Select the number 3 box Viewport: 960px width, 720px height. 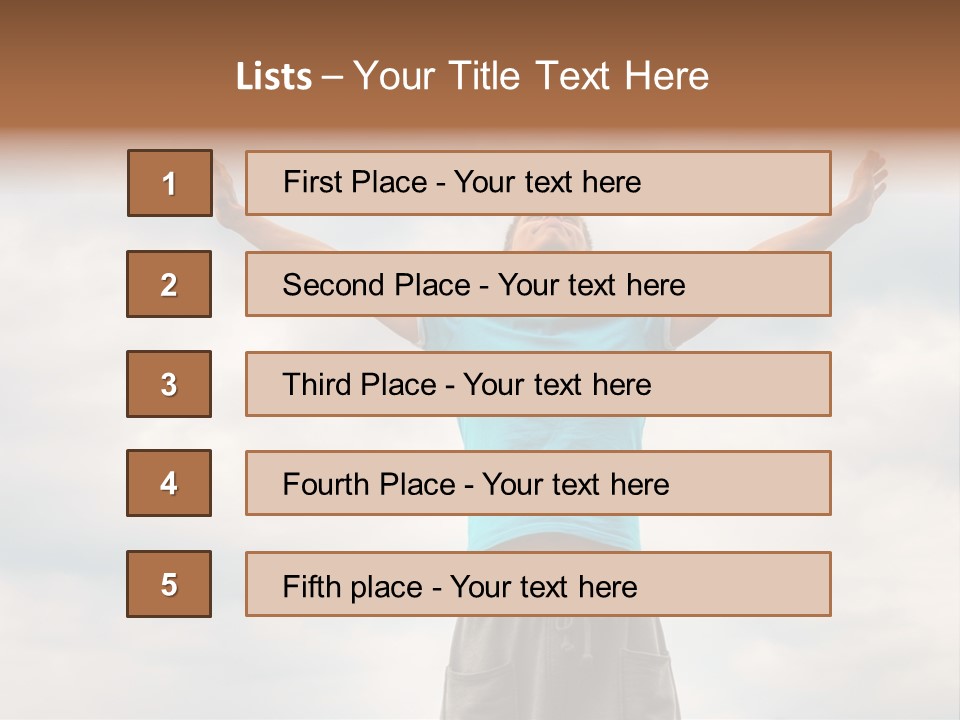click(x=169, y=384)
